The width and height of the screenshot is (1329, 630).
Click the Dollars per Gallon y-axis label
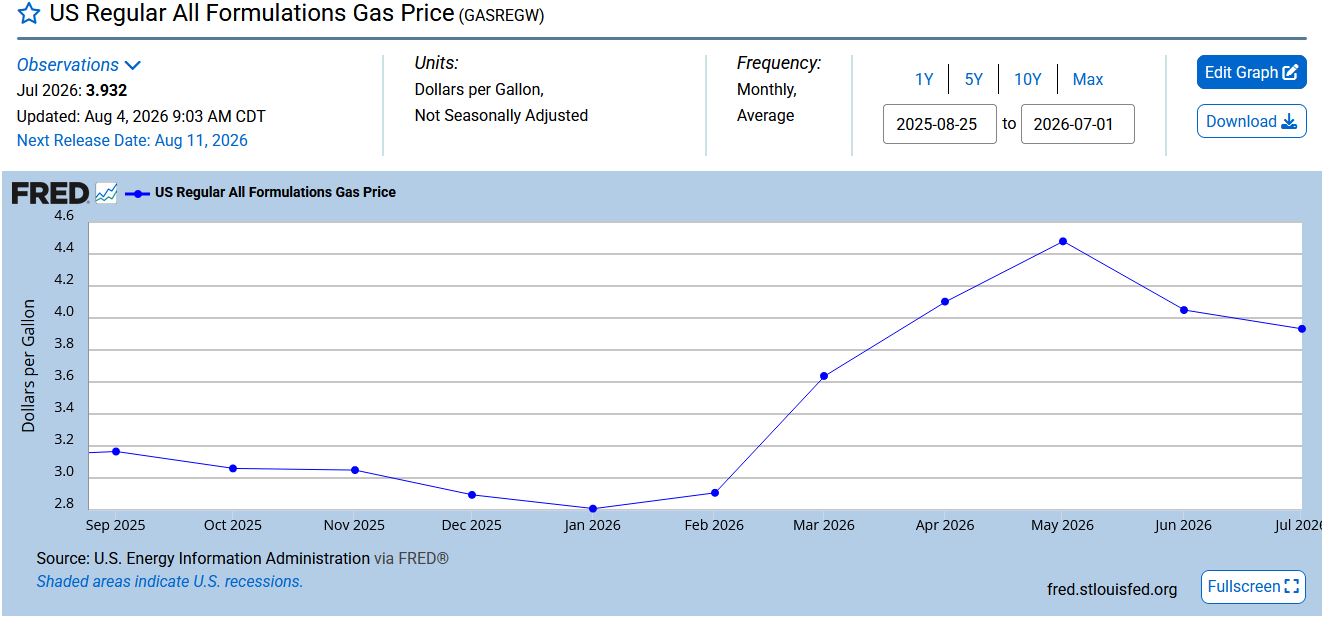coord(28,366)
